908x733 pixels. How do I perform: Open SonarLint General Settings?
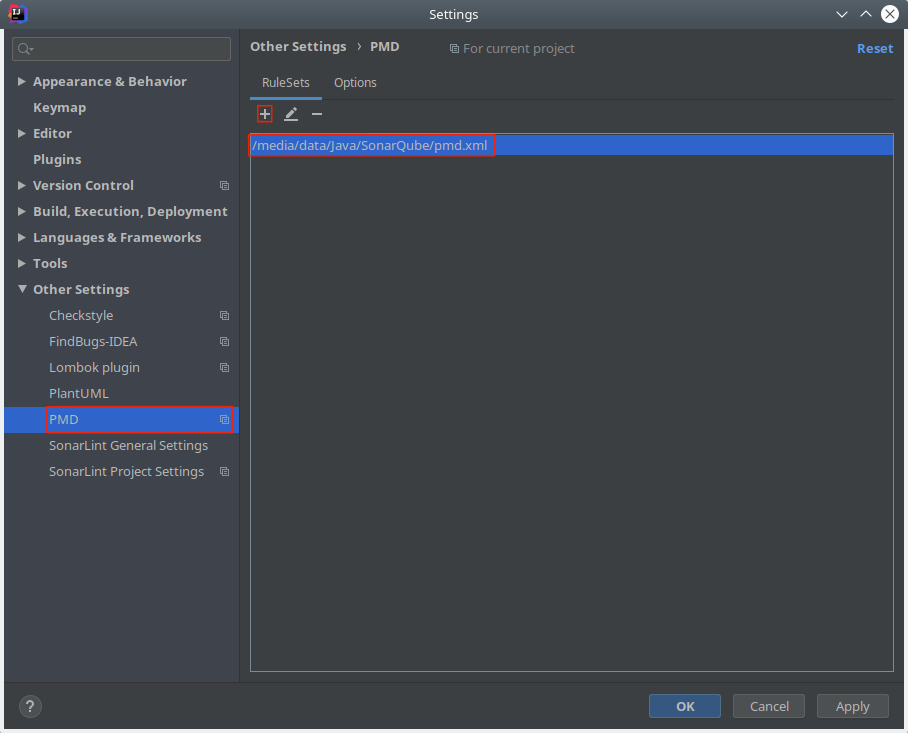tap(129, 446)
